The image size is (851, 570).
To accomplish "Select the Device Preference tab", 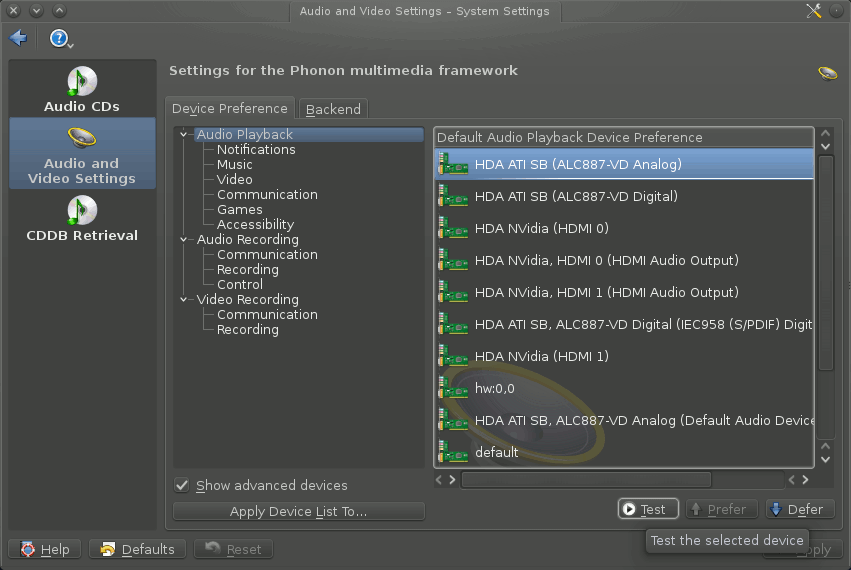I will 230,109.
